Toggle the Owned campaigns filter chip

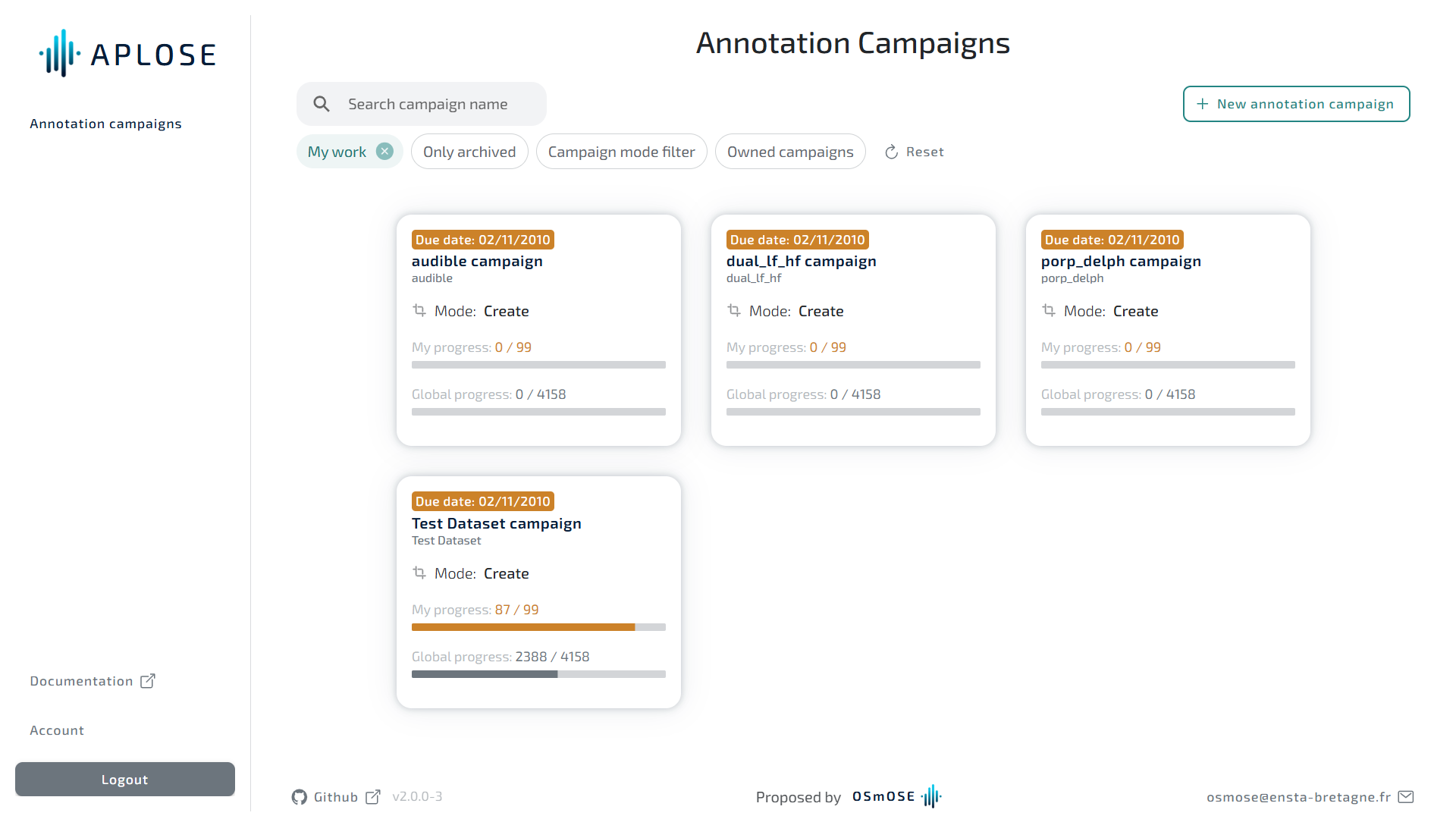[790, 152]
